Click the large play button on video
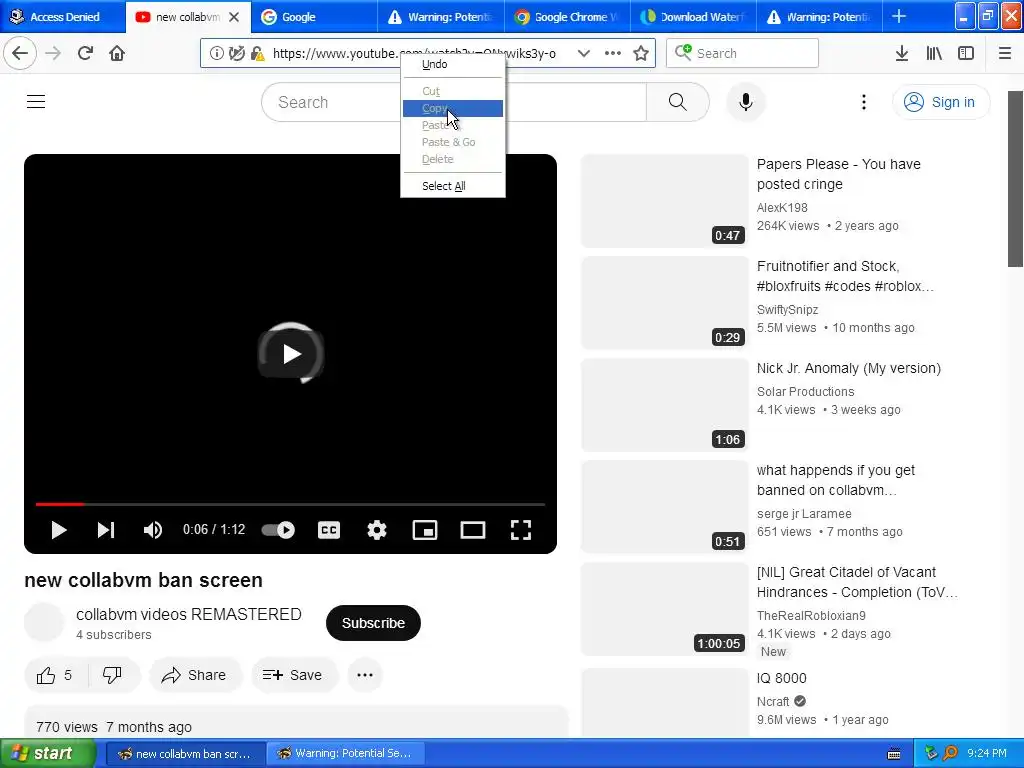 291,353
